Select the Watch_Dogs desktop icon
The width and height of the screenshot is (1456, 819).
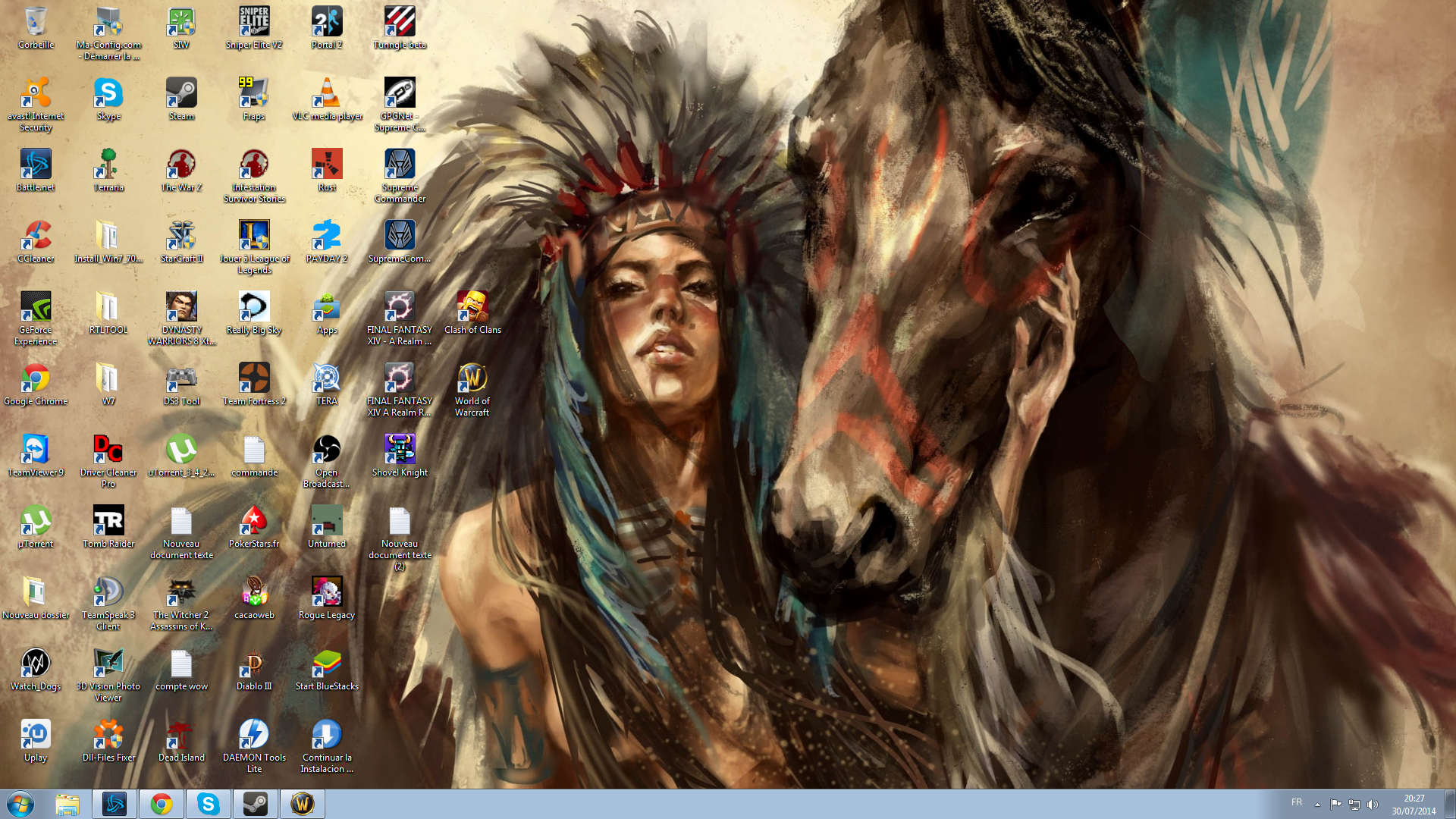(36, 670)
